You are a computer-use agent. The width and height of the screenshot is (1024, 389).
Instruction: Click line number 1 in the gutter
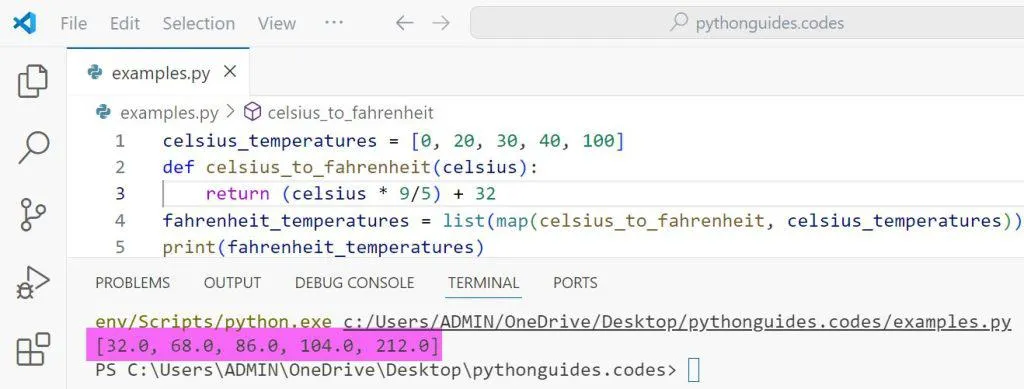120,141
